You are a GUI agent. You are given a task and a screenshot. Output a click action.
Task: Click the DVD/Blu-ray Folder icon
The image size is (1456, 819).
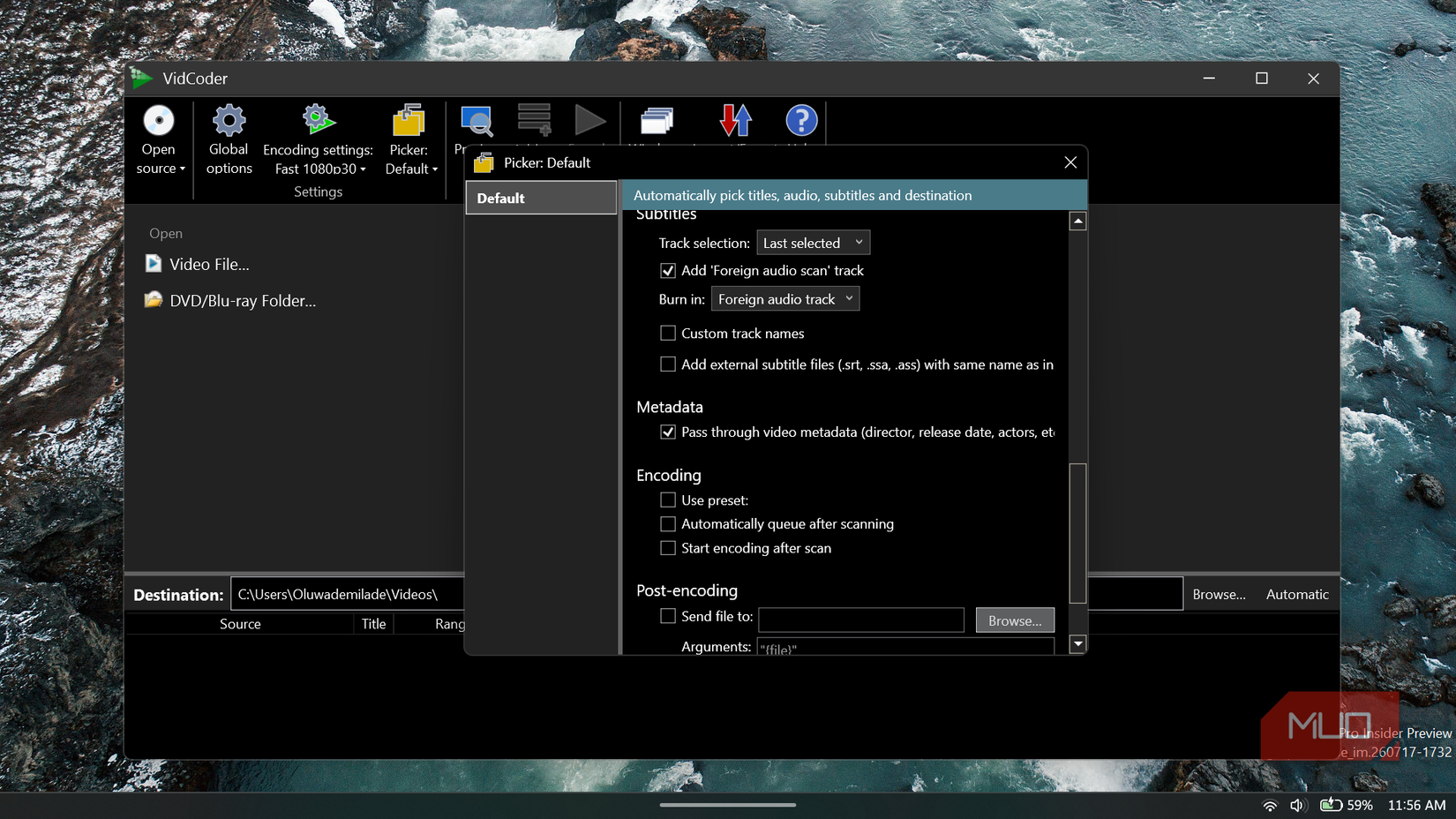pos(154,300)
